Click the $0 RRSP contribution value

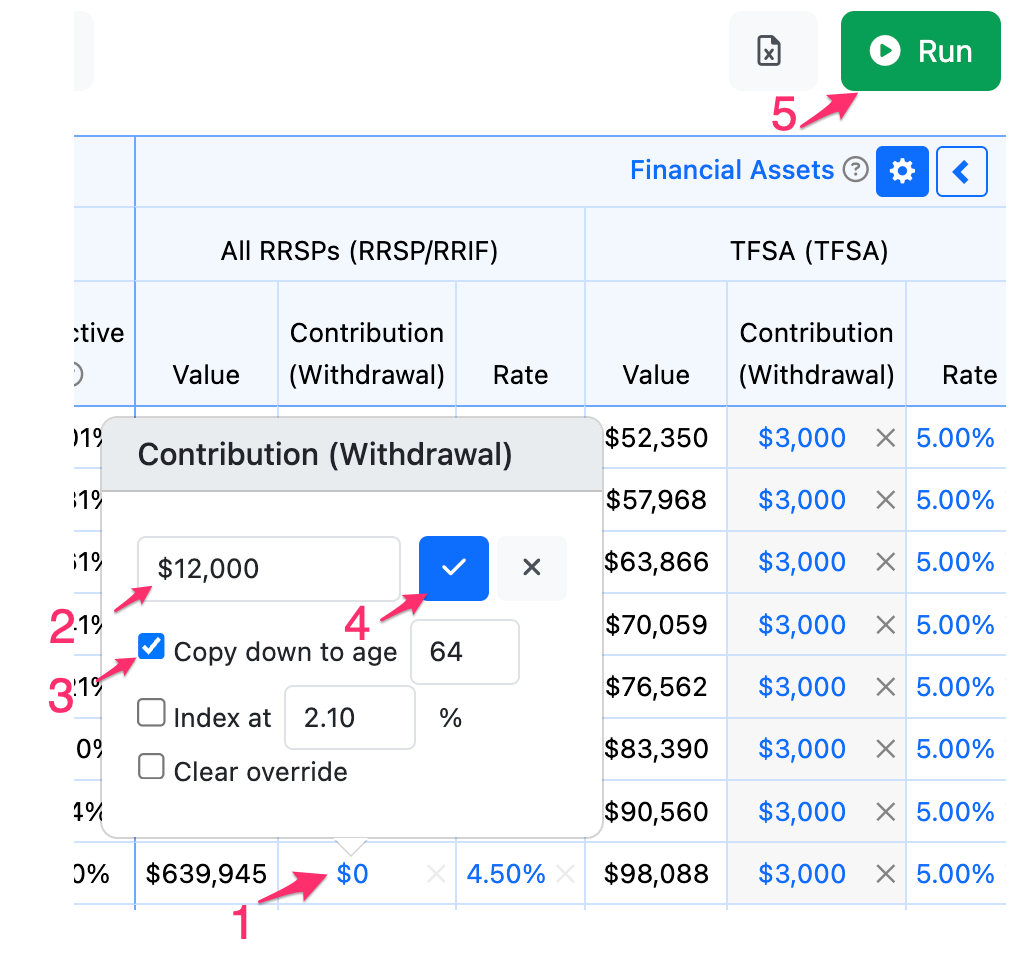click(x=352, y=874)
